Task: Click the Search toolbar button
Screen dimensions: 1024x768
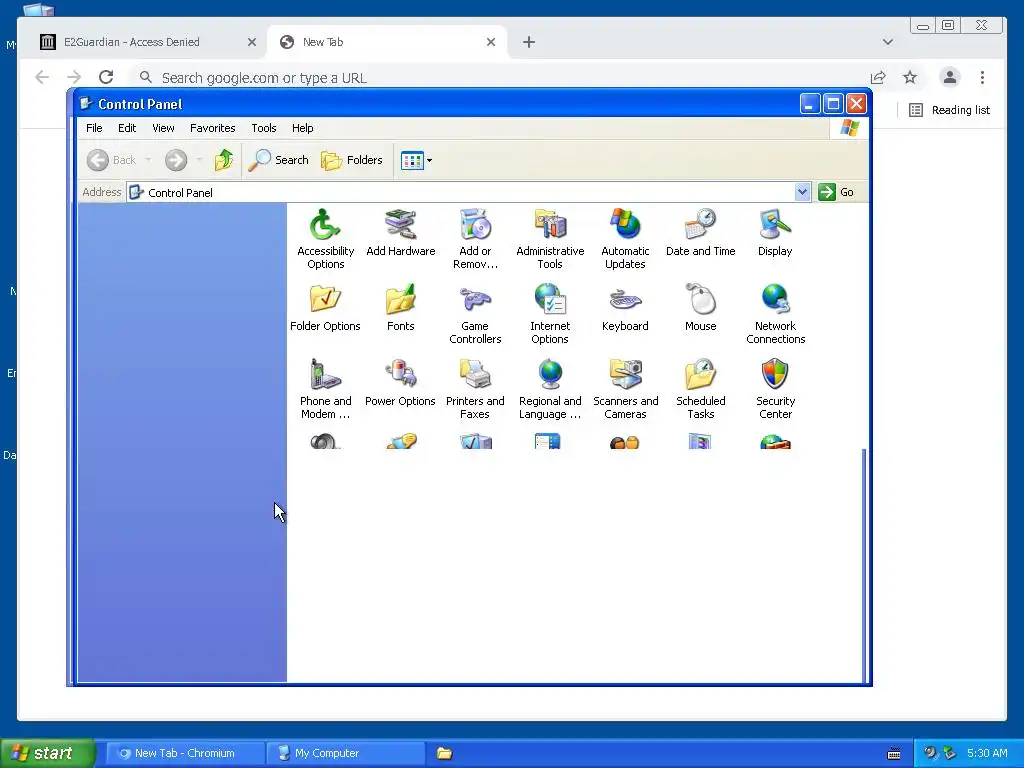Action: click(279, 160)
